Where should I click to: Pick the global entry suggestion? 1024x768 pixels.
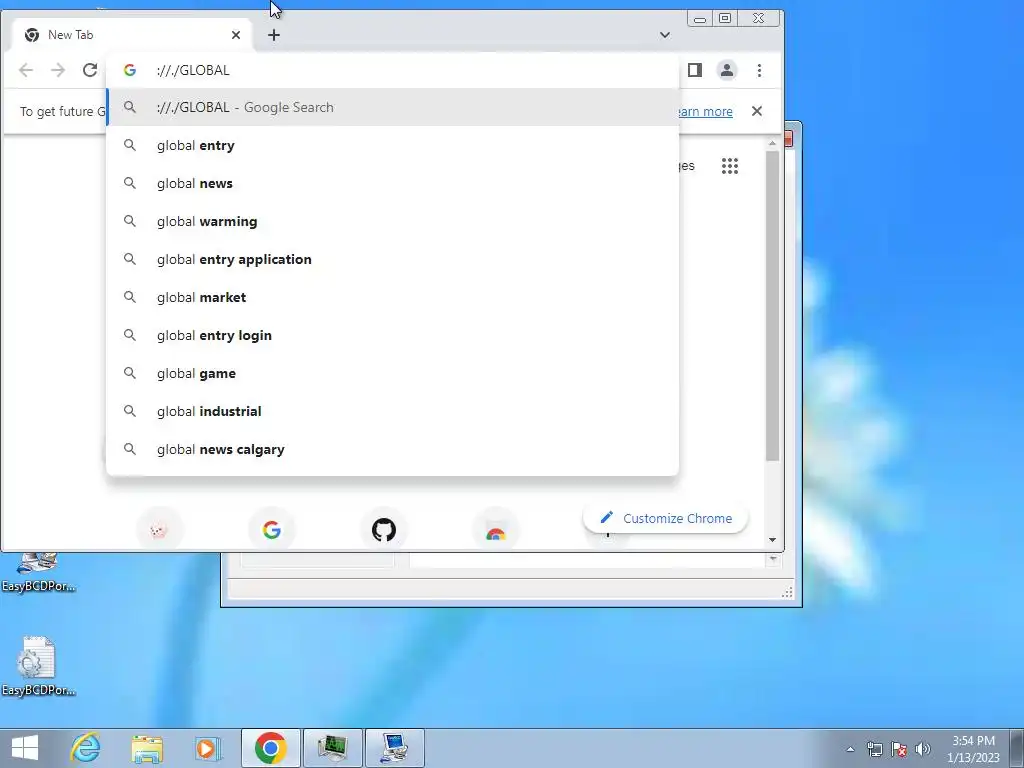[x=392, y=145]
